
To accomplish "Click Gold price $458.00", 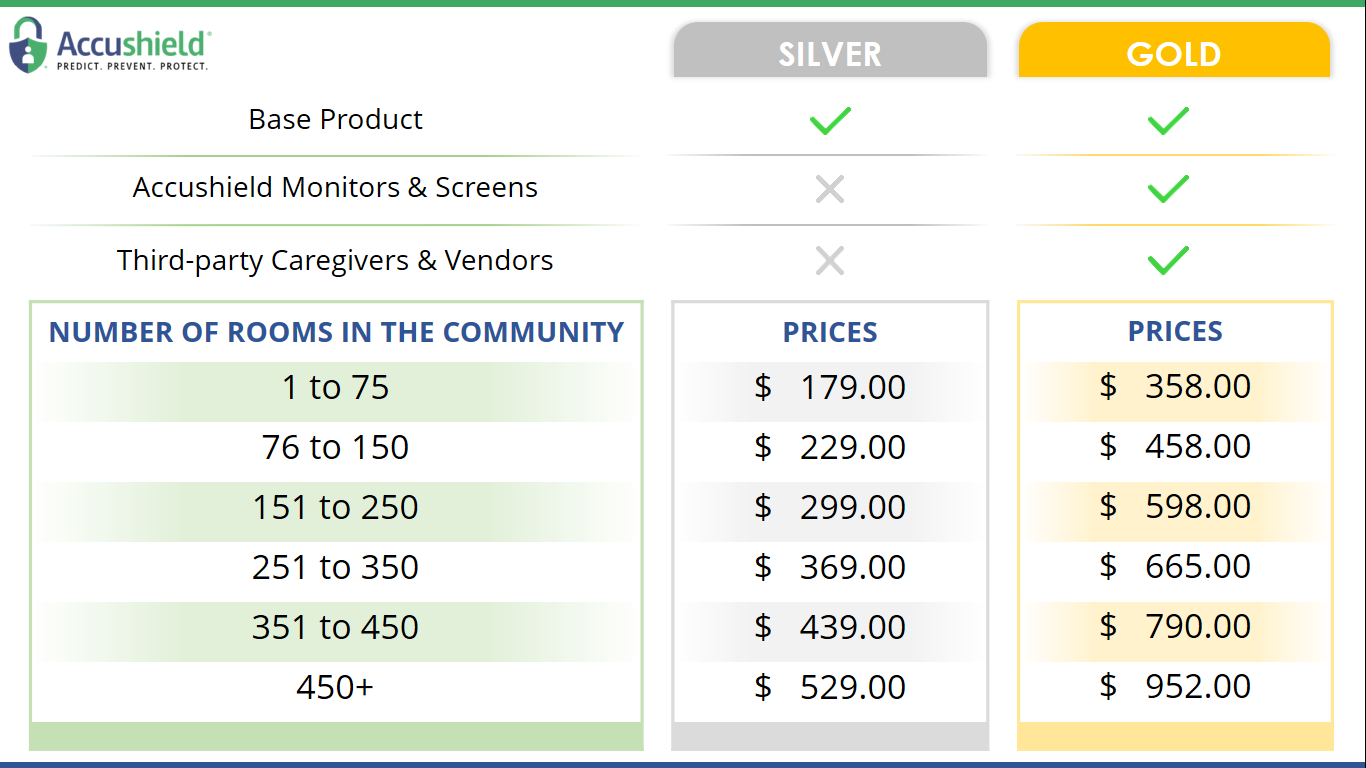I will [x=1175, y=447].
